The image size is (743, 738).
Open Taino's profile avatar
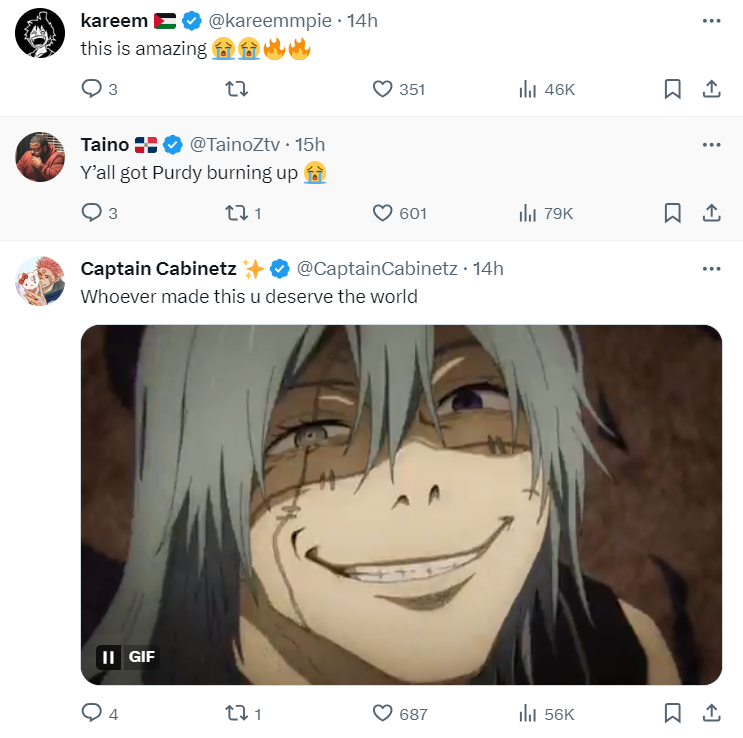(x=40, y=156)
